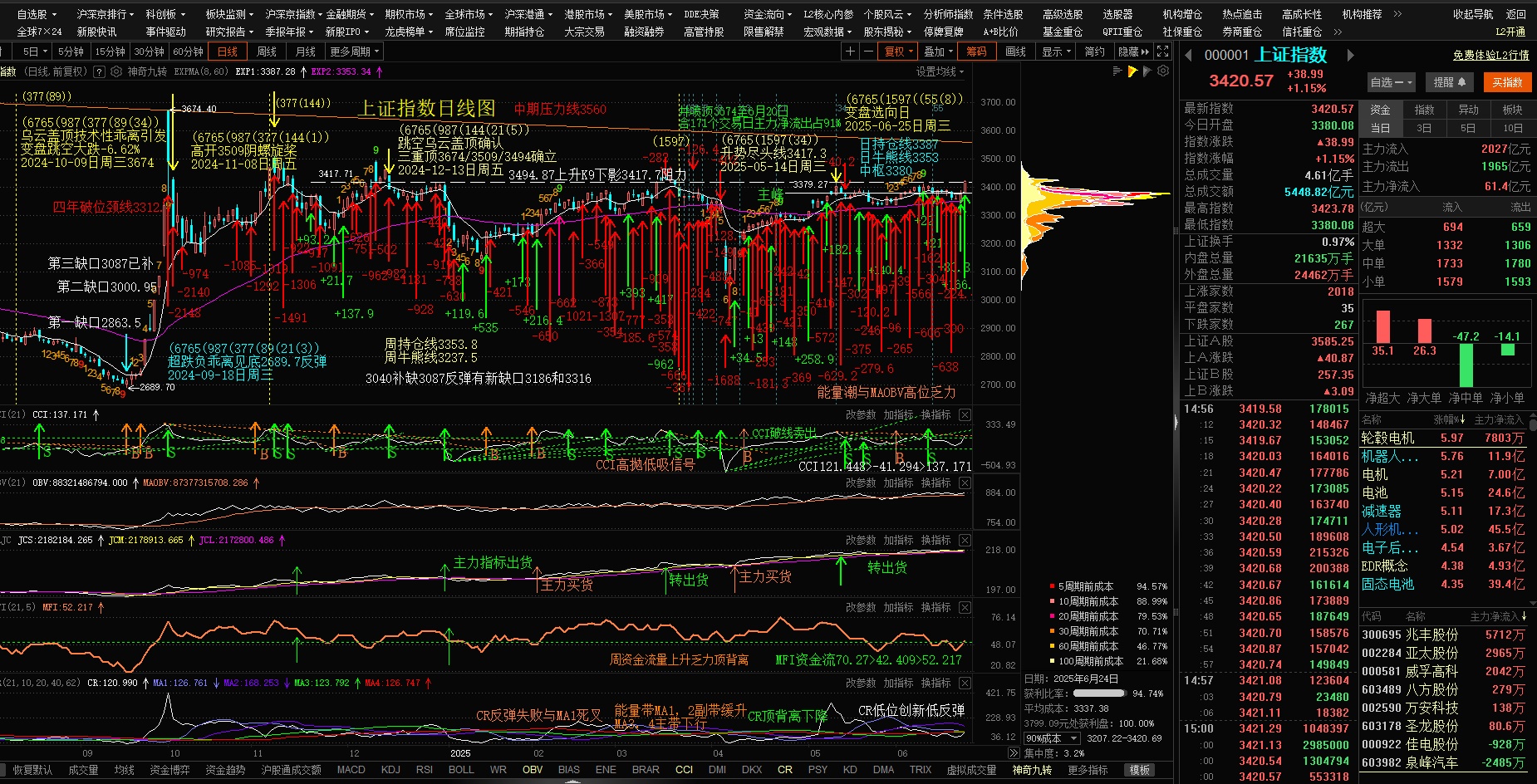Viewport: 1537px width, 784px height.
Task: Open the 显示 display dropdown
Action: click(x=1056, y=51)
